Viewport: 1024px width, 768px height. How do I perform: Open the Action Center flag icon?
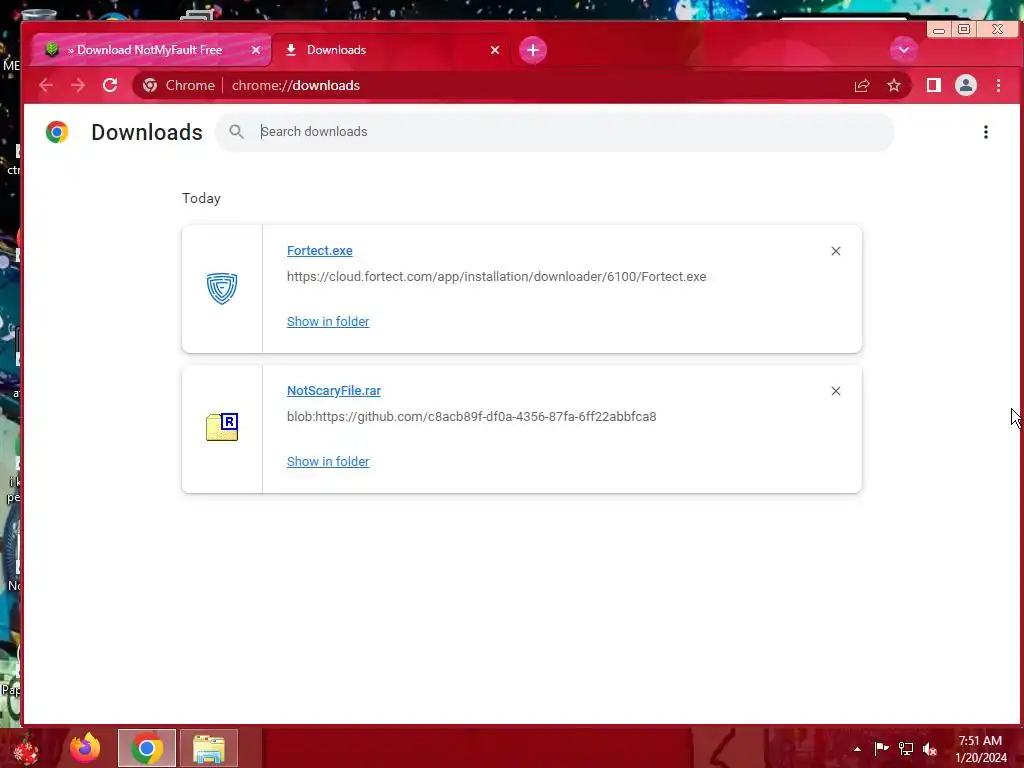(882, 748)
